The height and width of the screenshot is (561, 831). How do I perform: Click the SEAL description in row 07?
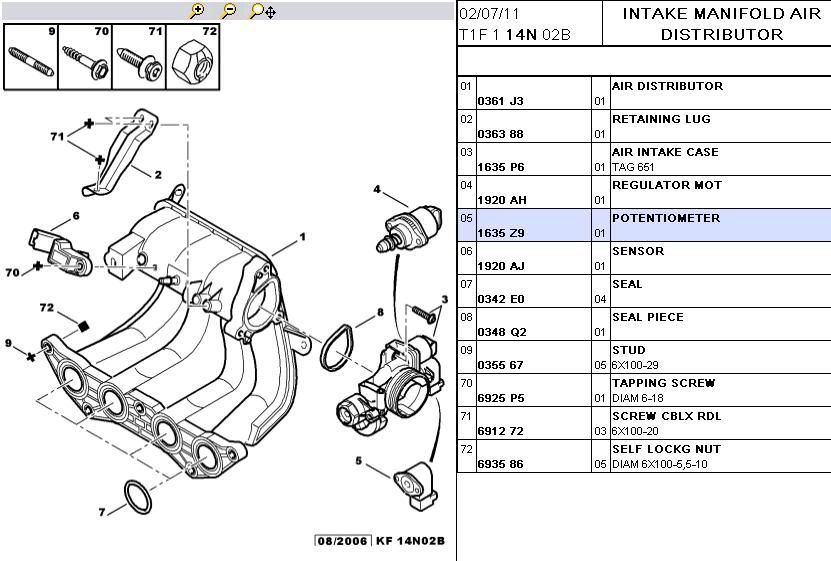tap(627, 284)
